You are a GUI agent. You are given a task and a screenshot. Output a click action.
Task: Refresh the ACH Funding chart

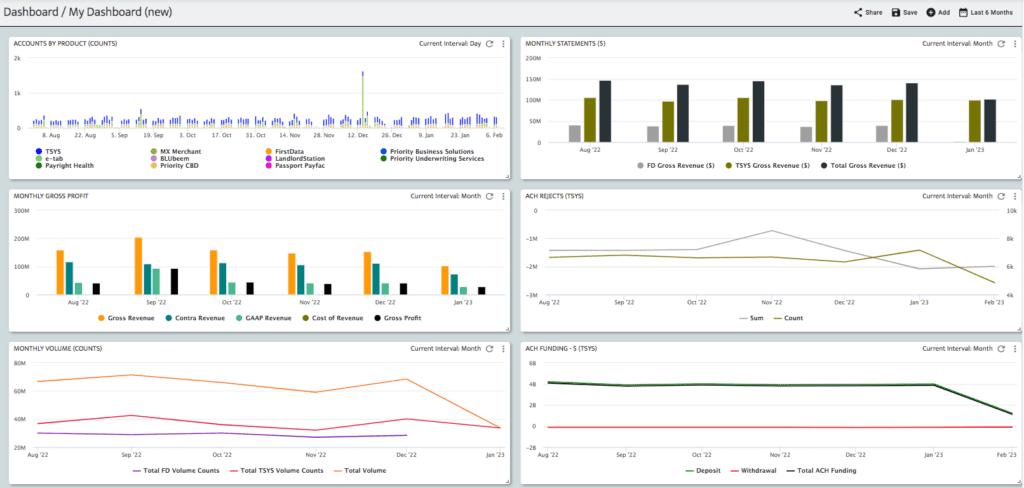pos(1000,349)
